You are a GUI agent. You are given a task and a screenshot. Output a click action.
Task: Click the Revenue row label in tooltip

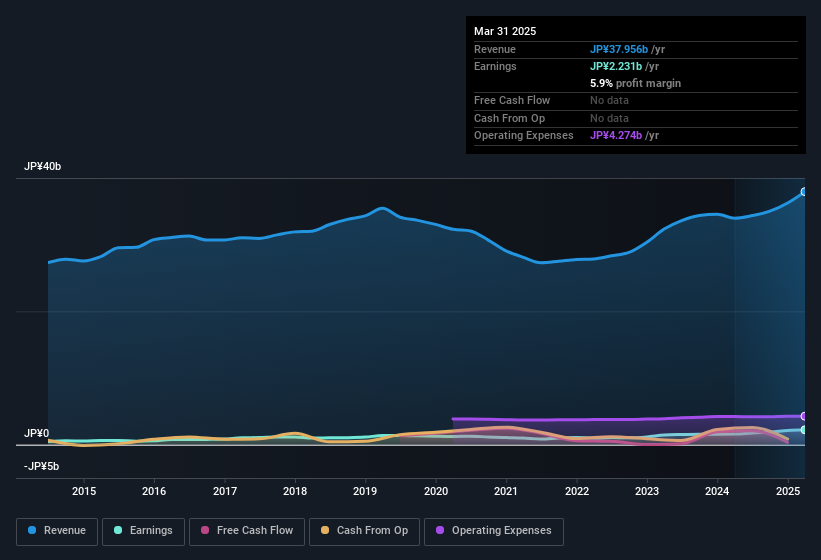pos(494,49)
